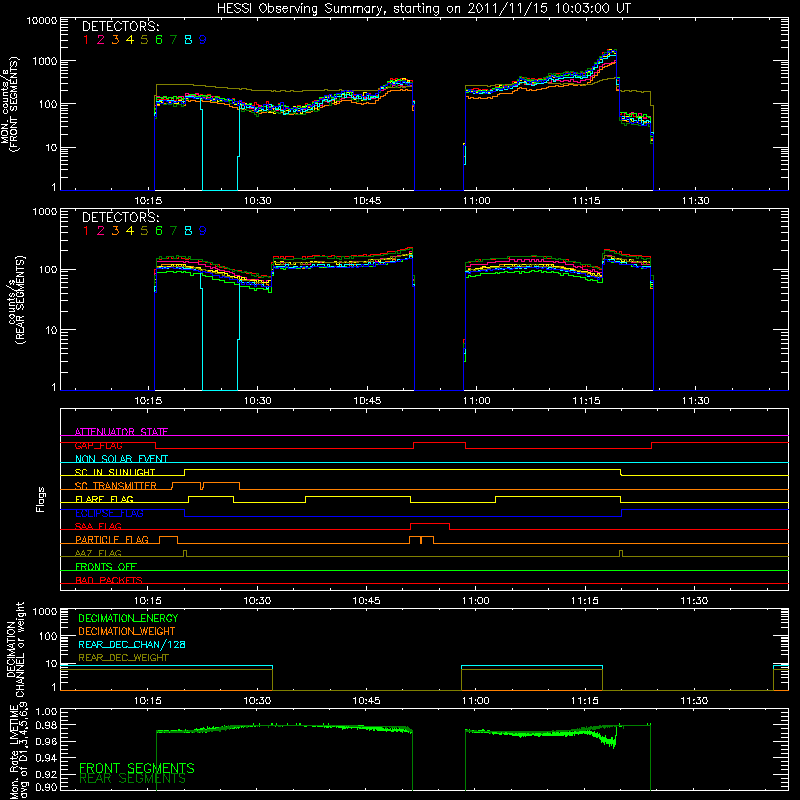Click the Flags y-axis title

(x=41, y=499)
